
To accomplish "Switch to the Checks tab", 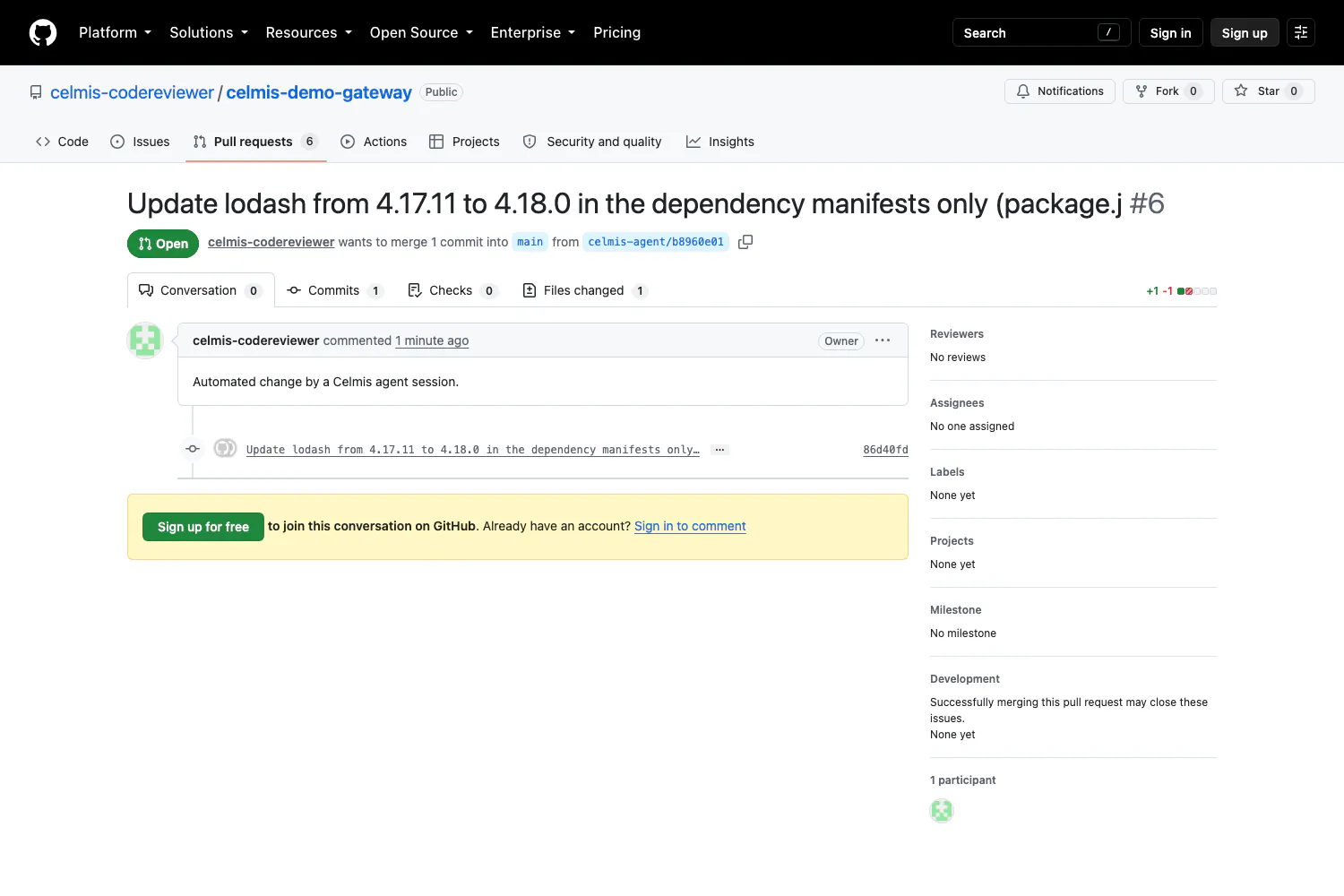I will pyautogui.click(x=452, y=290).
